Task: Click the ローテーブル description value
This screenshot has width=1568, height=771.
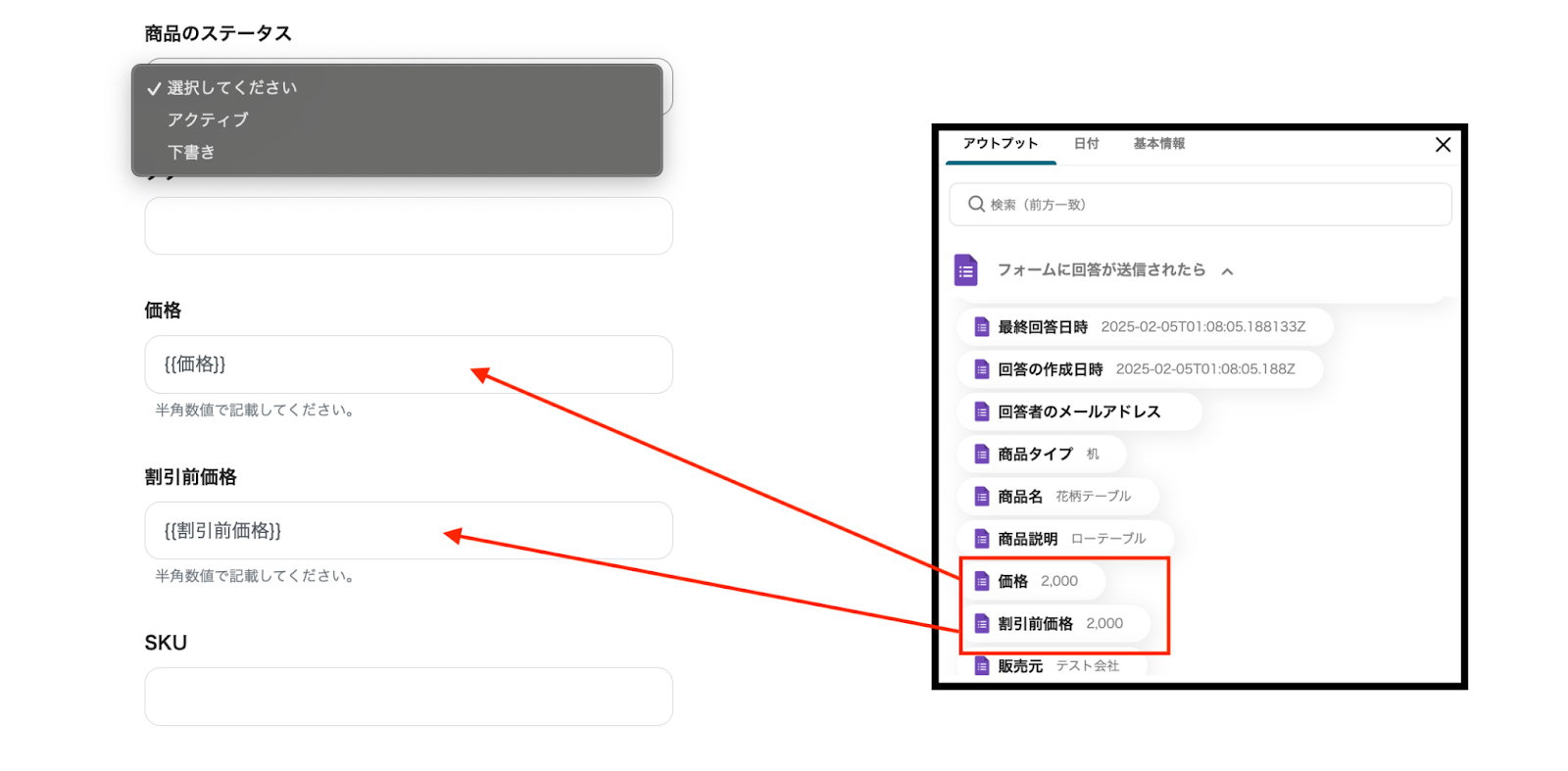Action: tap(1108, 539)
